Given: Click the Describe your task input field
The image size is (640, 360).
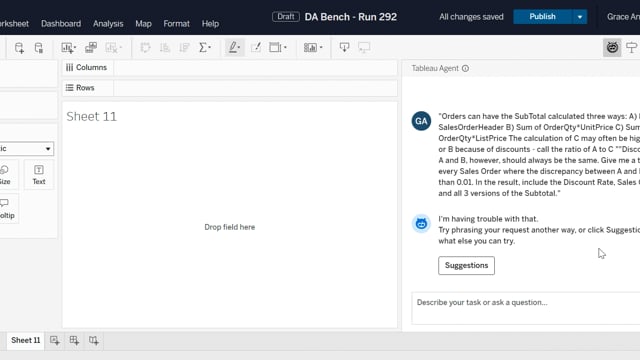Looking at the screenshot, I should point(526,308).
